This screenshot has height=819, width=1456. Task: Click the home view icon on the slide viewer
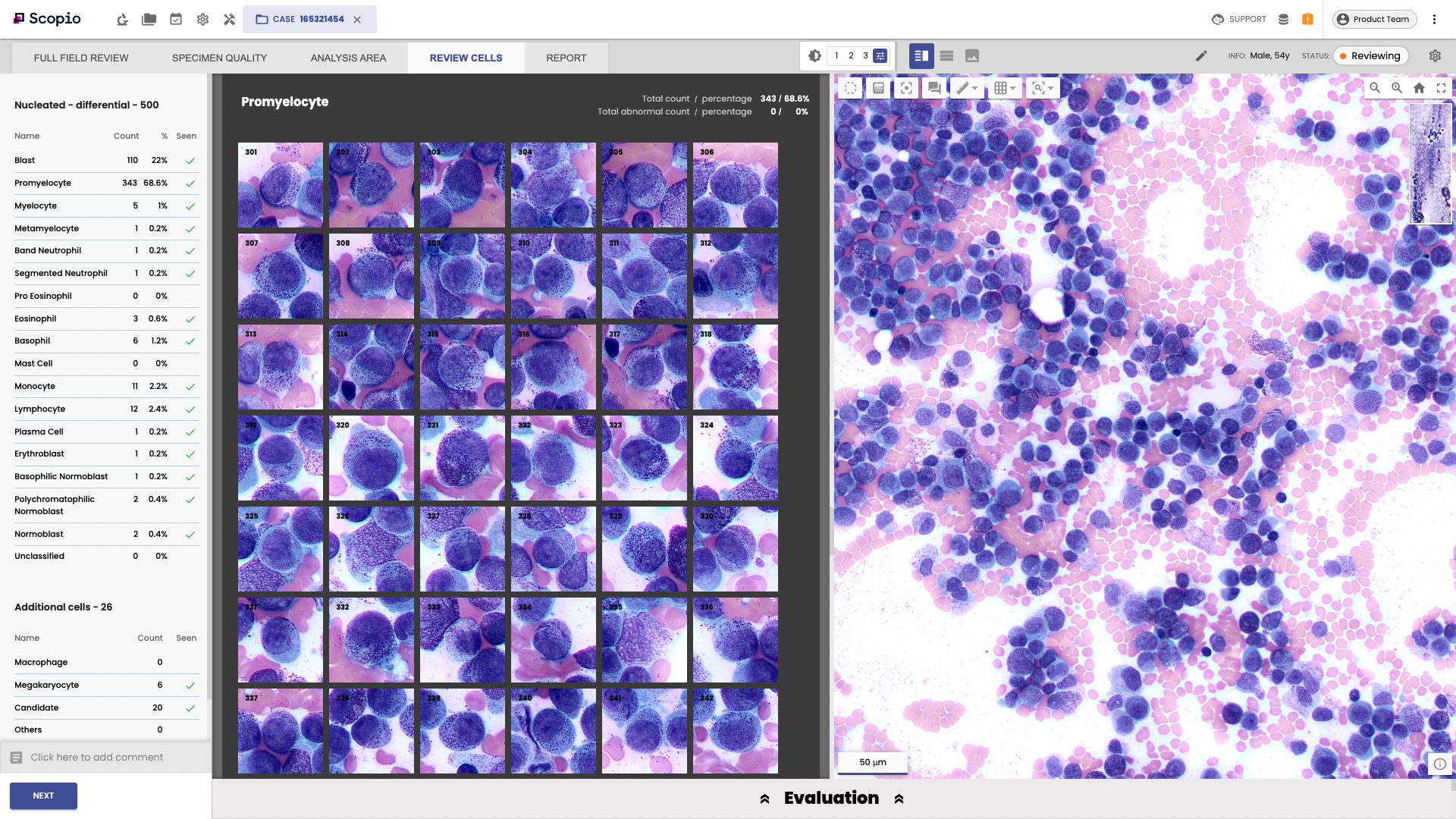tap(1419, 88)
